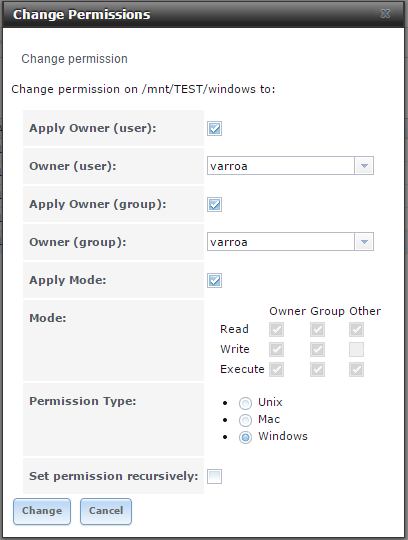
Task: Open the Owner (user) dropdown arrow
Action: [x=364, y=166]
